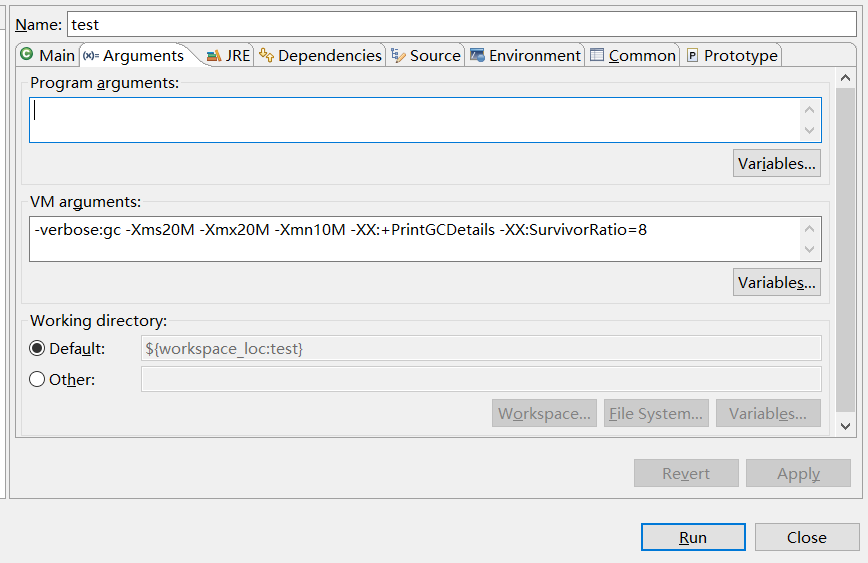Click the Main tab icon

(x=27, y=55)
